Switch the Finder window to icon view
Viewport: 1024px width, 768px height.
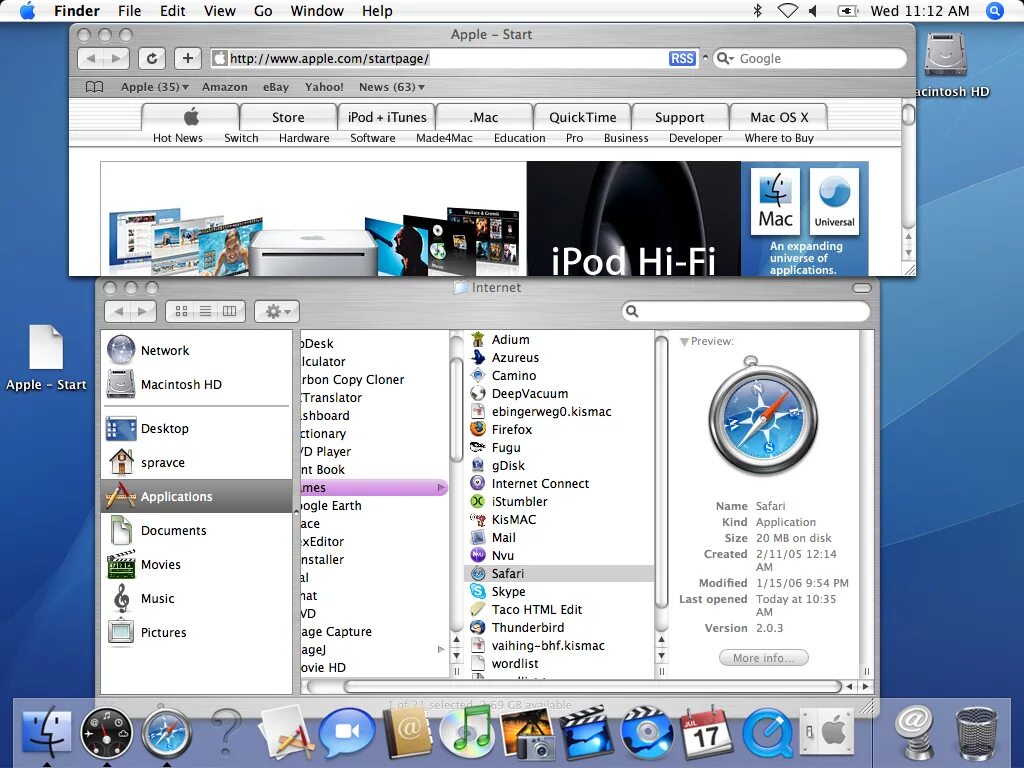pyautogui.click(x=181, y=311)
